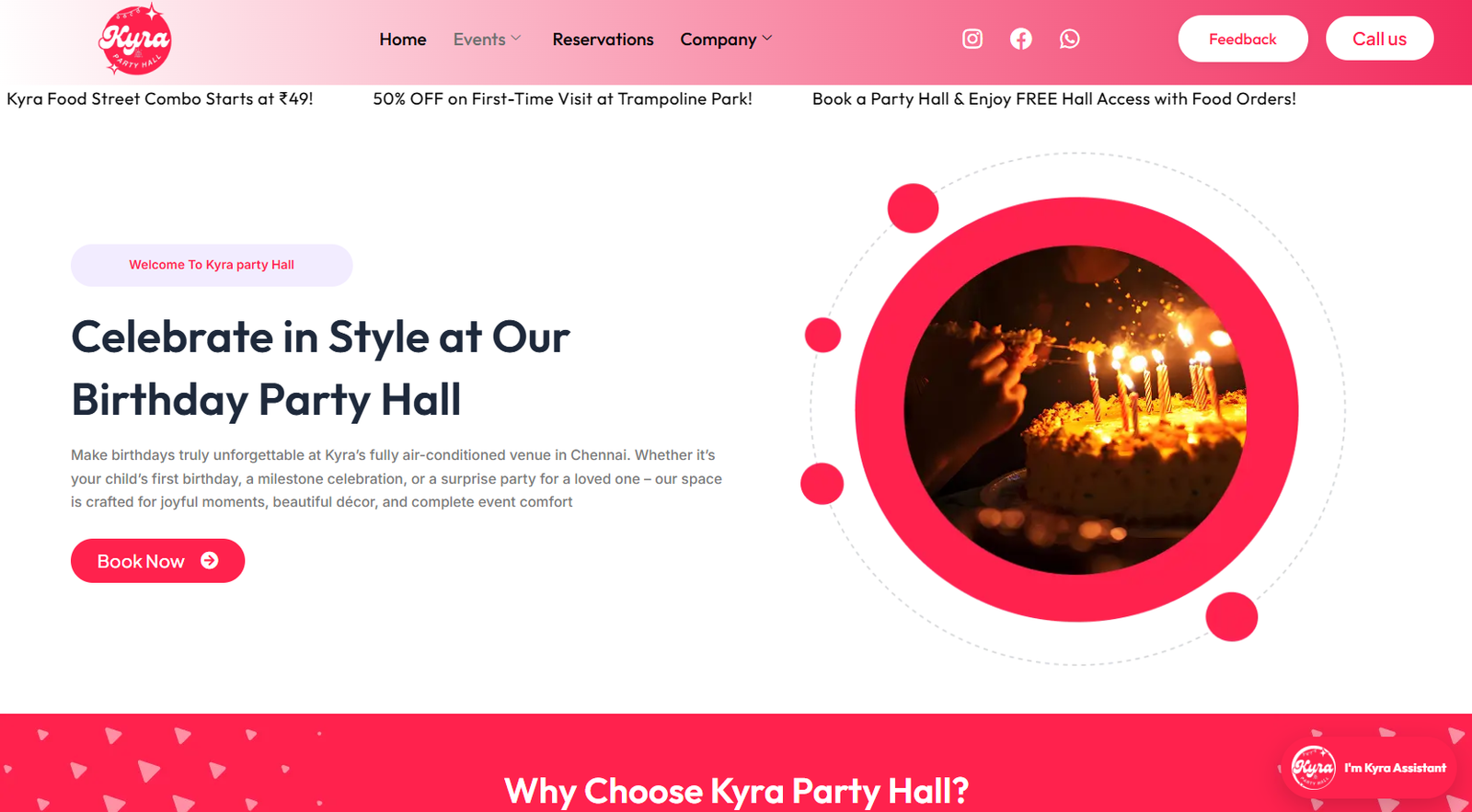Click the I'm Kyra Assistant label
Screen dimensions: 1472x812
pyautogui.click(x=1395, y=768)
